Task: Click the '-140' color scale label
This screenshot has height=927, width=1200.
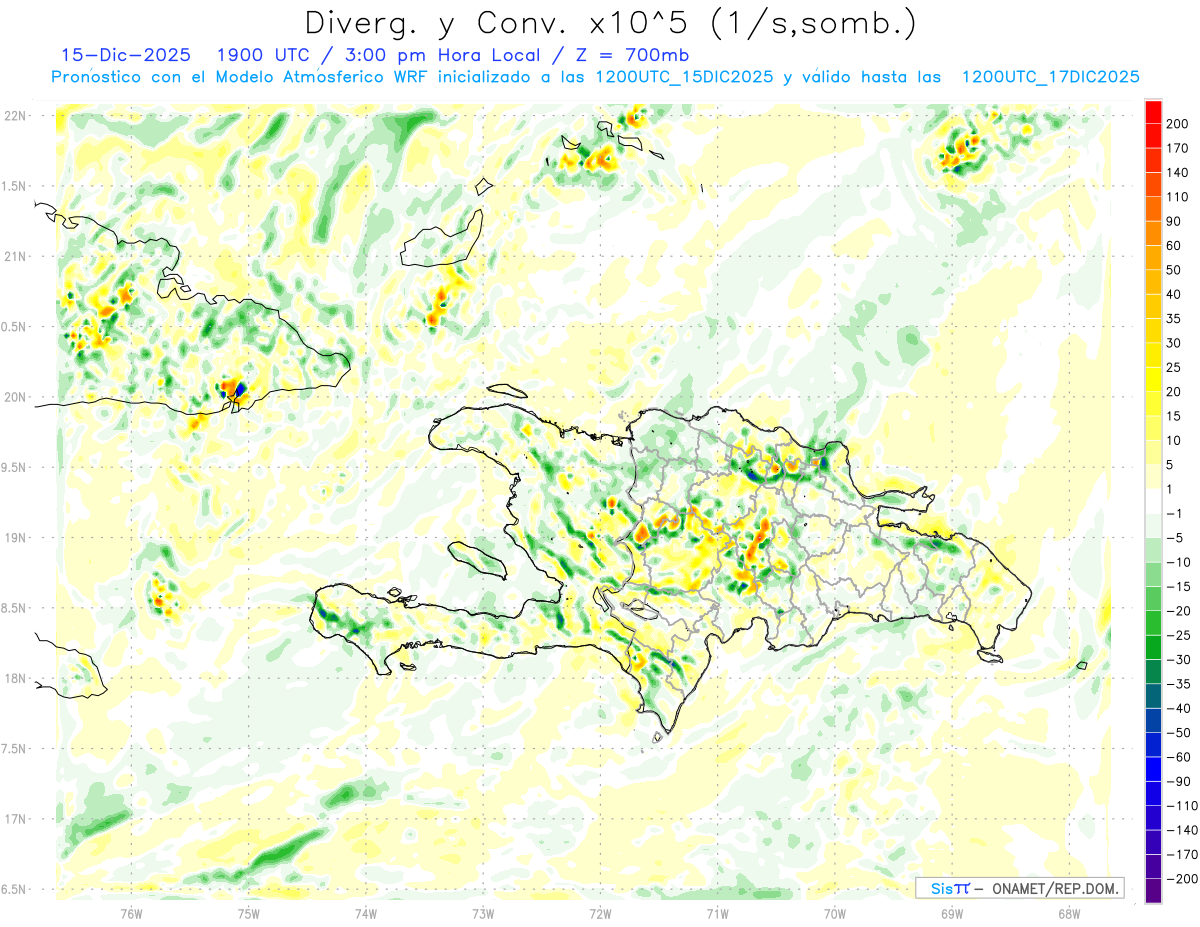Action: coord(1182,830)
